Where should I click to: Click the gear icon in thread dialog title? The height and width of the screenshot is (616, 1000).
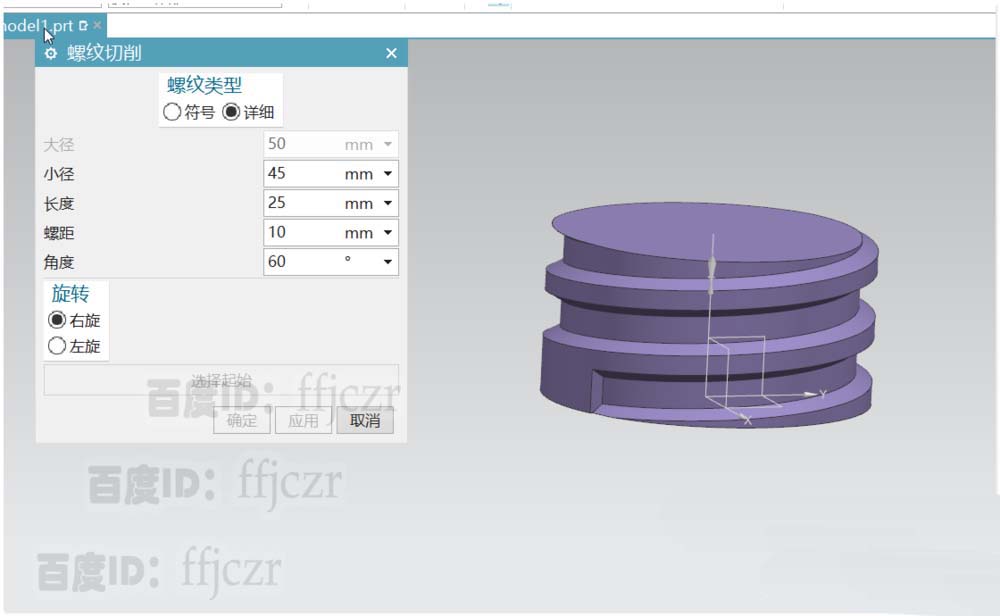51,54
